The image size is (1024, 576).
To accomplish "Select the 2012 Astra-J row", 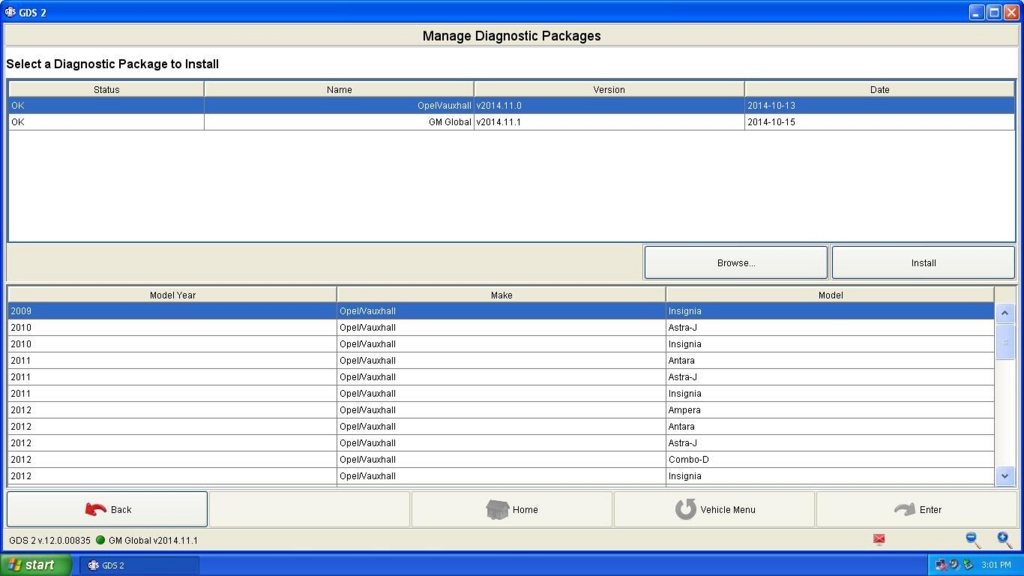I will 501,443.
